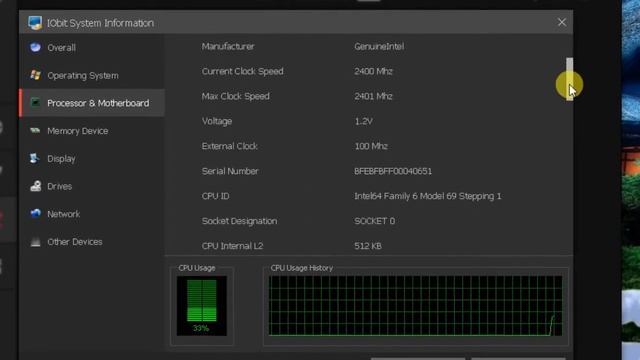Screen dimensions: 640x360
Task: Select the SOCKET 0 value
Action: click(x=374, y=221)
